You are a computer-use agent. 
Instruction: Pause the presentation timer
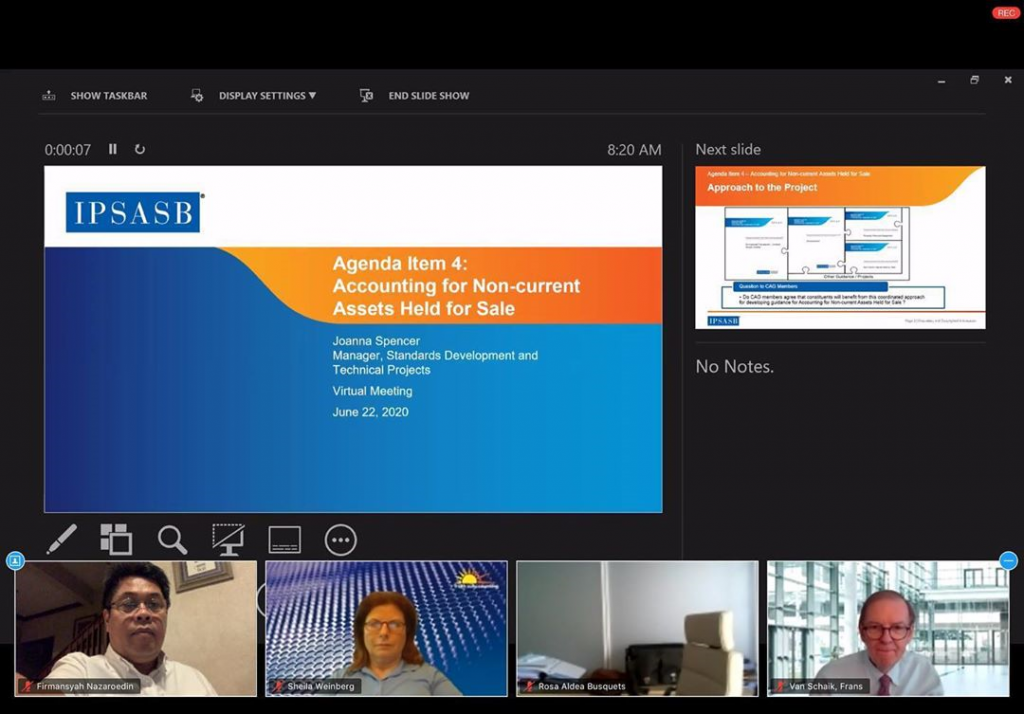(113, 149)
